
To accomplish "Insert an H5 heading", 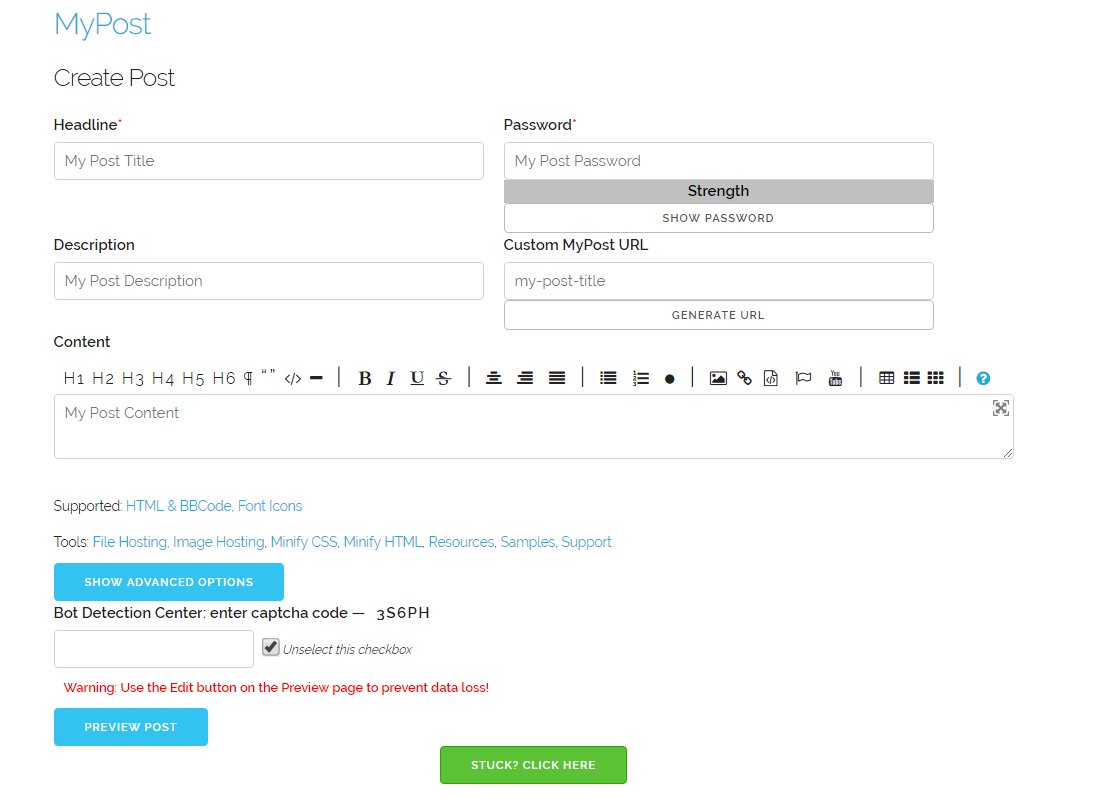I will (193, 379).
